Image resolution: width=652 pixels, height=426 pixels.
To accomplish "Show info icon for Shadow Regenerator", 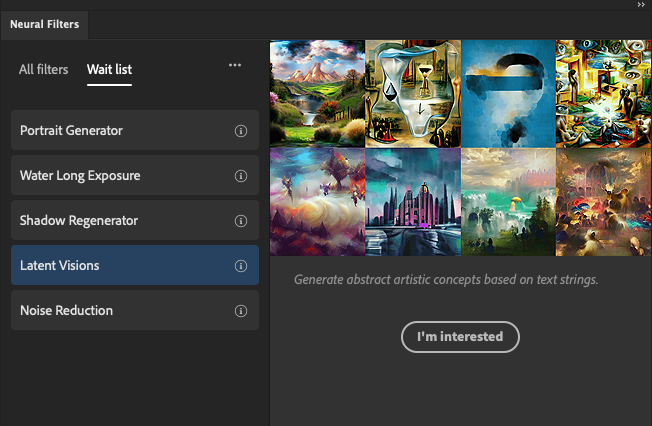I will [241, 220].
